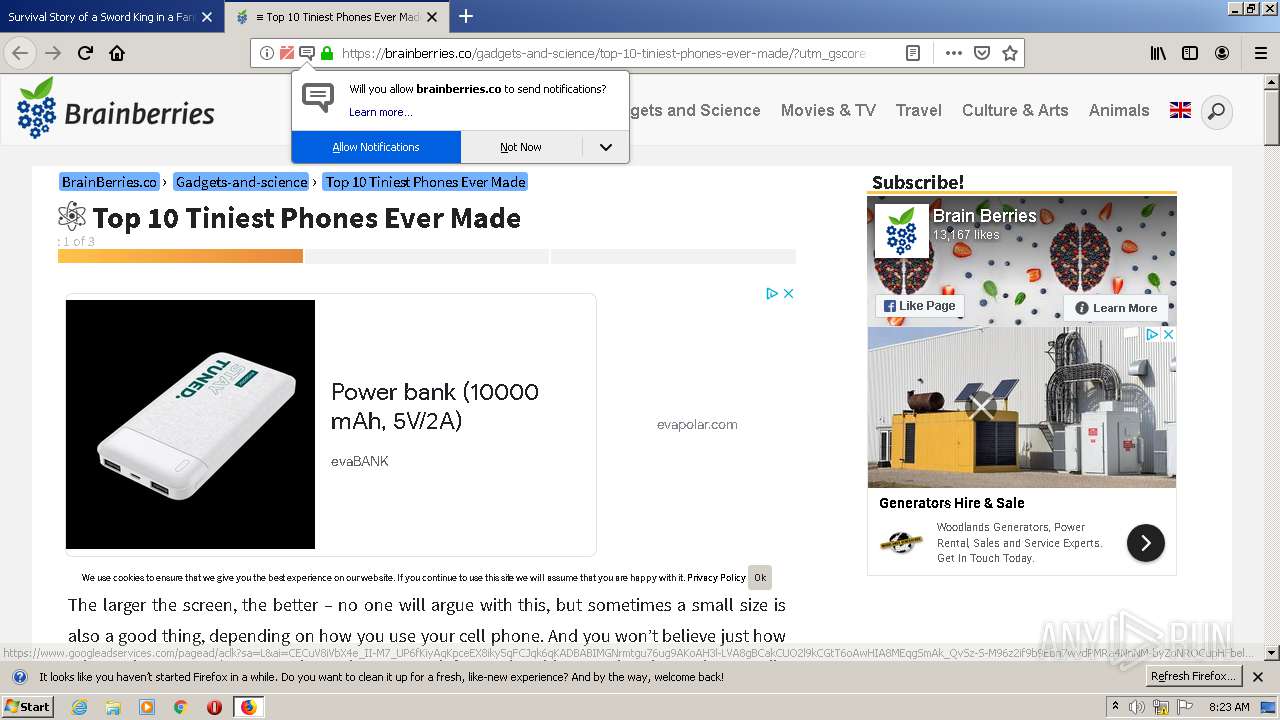
Task: Launch Internet Explorer from taskbar
Action: tap(79, 707)
